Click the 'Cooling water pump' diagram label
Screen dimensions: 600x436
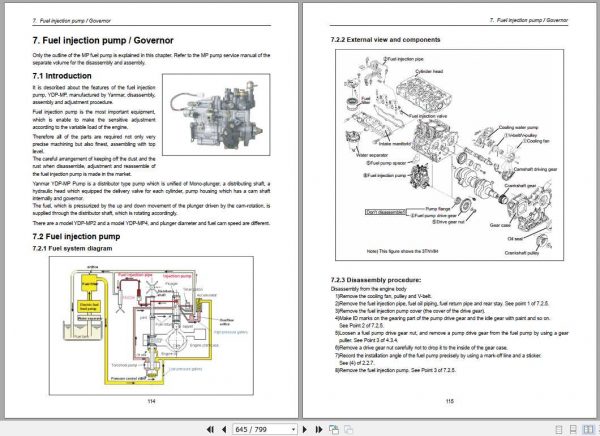tap(518, 127)
